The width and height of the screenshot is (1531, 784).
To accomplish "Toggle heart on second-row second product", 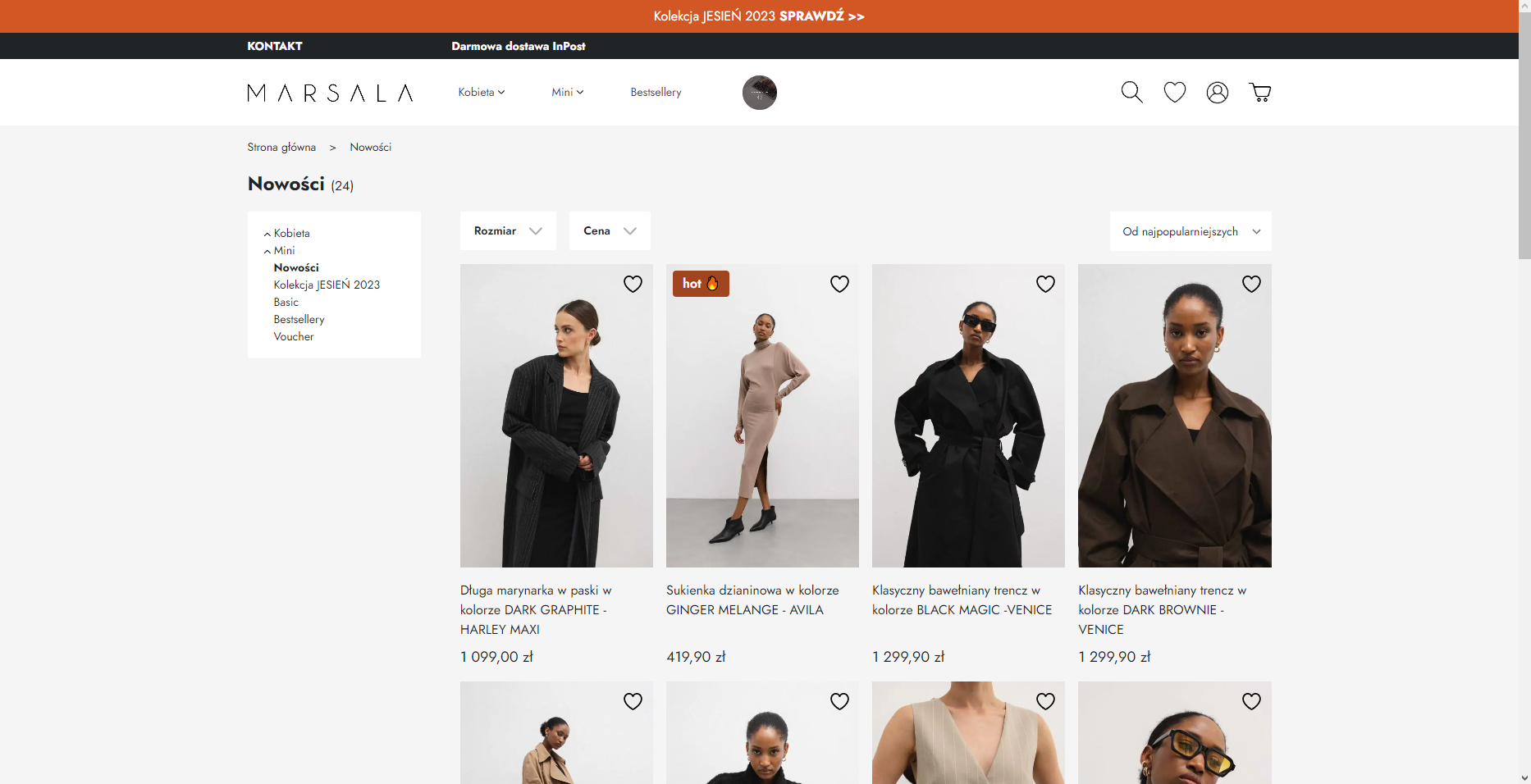I will point(839,701).
